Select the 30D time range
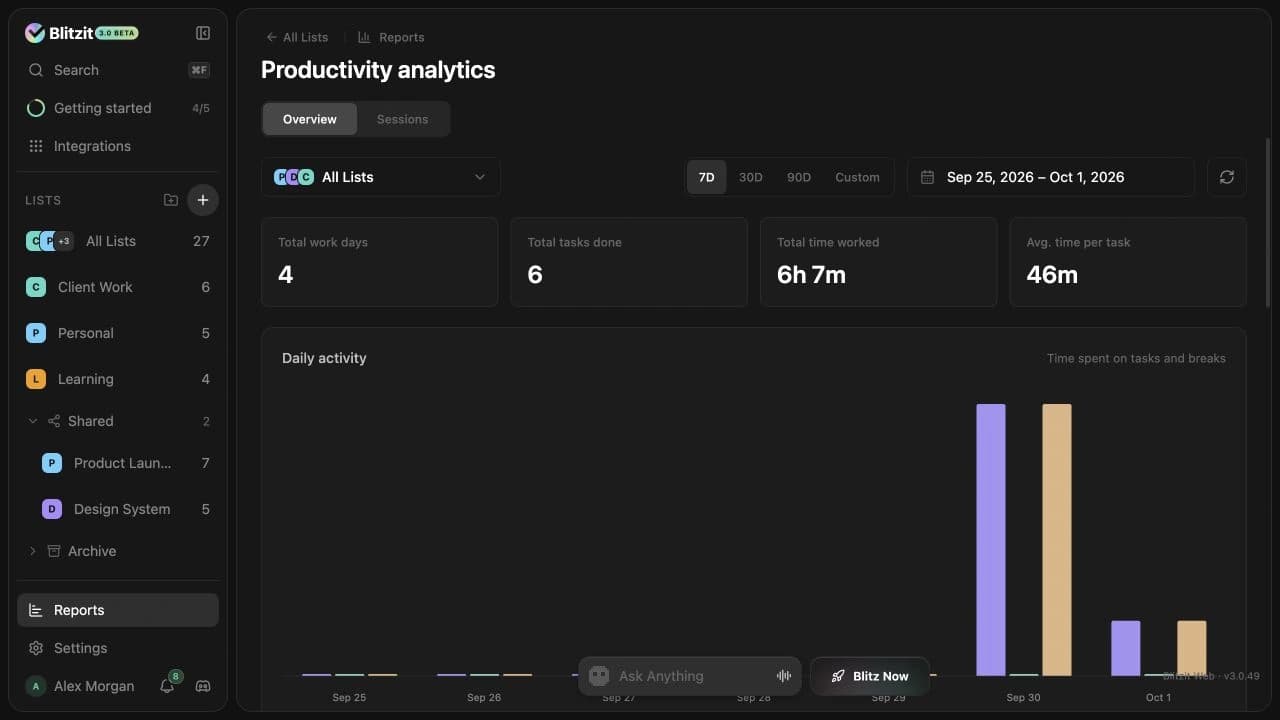Viewport: 1280px width, 720px height. (x=751, y=177)
